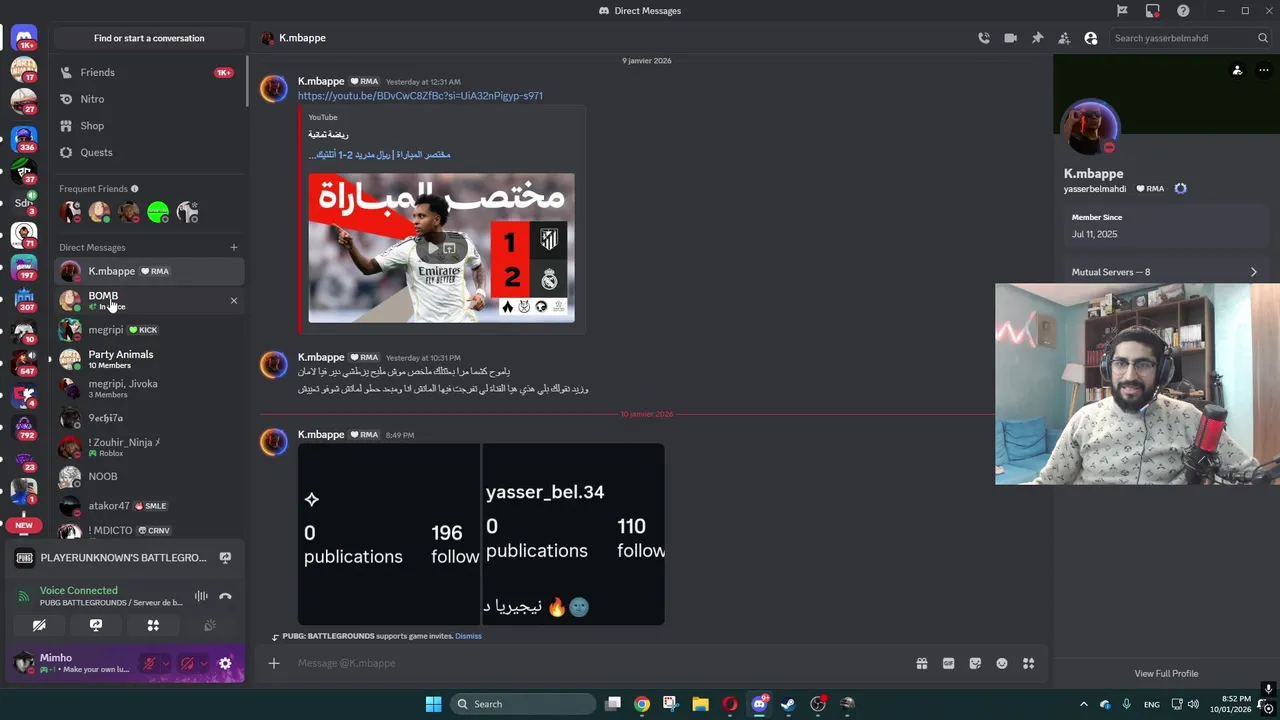Click the plus attach button beside message box
This screenshot has height=720, width=1280.
[x=274, y=663]
